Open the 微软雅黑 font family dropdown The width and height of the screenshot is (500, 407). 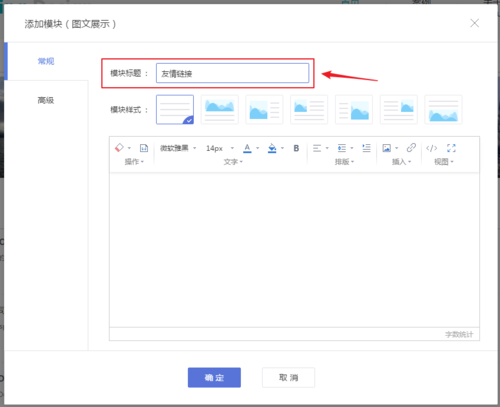pos(178,148)
